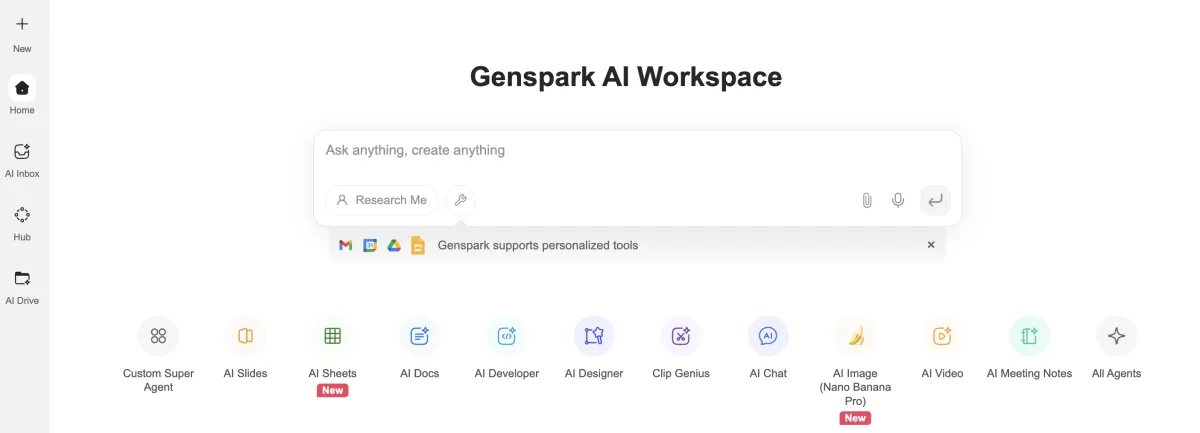Open the tools wrench icon
This screenshot has width=1200, height=433.
tap(461, 200)
